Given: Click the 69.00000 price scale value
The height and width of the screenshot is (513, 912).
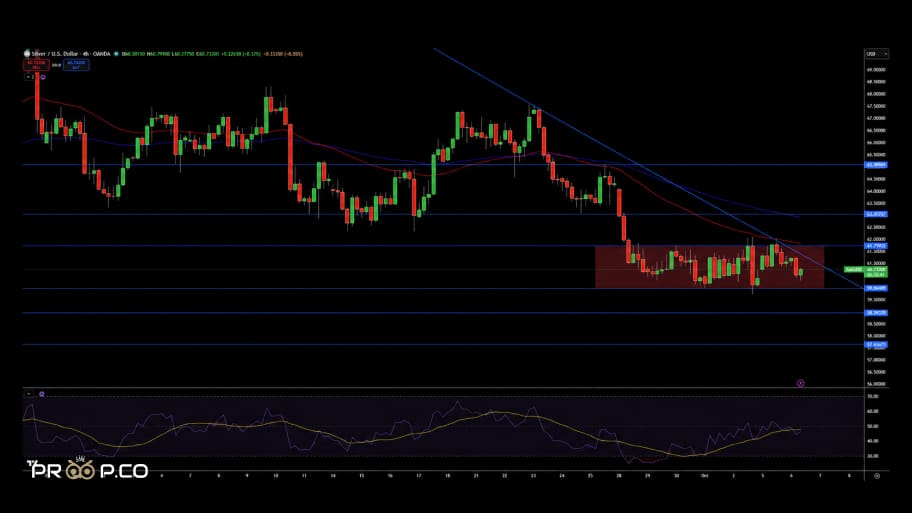Looking at the screenshot, I should pos(876,69).
